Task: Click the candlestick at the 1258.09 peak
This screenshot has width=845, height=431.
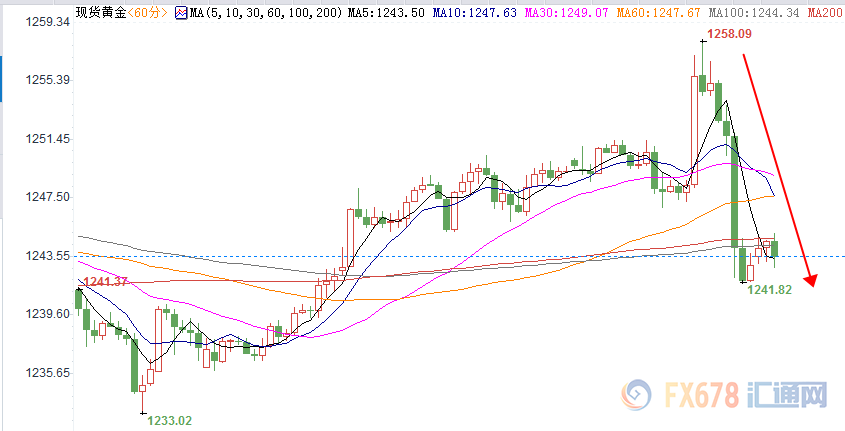Action: (x=703, y=67)
